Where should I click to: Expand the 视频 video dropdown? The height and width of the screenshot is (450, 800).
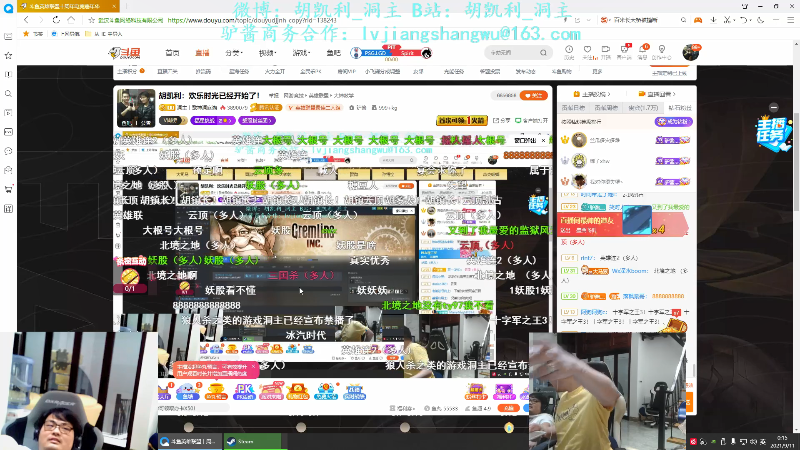tap(267, 53)
